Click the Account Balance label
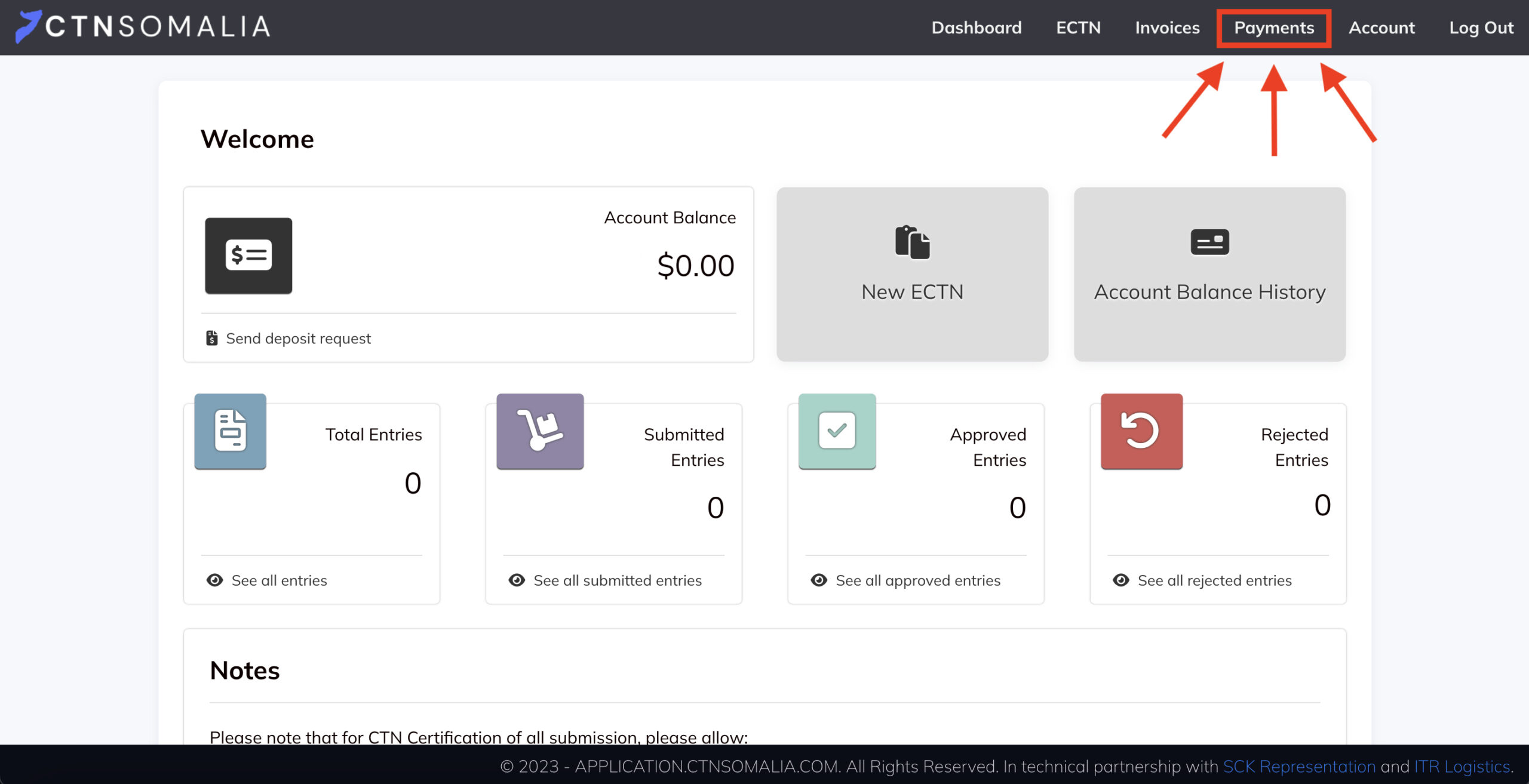The width and height of the screenshot is (1529, 784). click(670, 218)
